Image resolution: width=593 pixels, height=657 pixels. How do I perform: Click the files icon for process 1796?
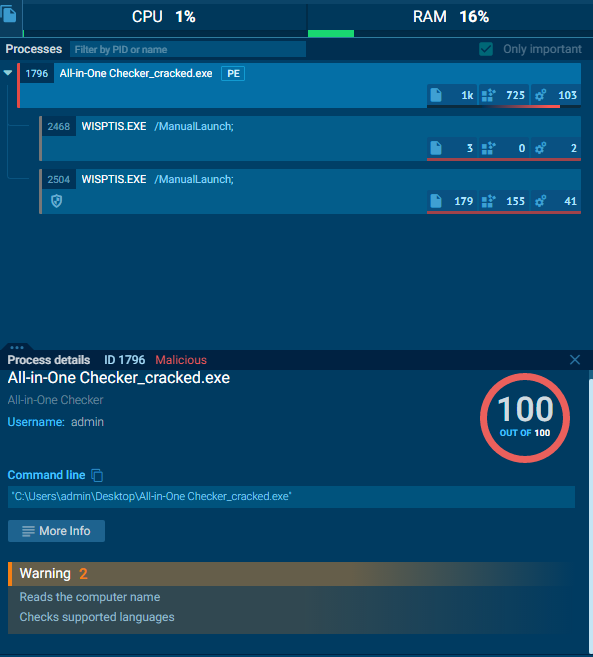[x=436, y=95]
